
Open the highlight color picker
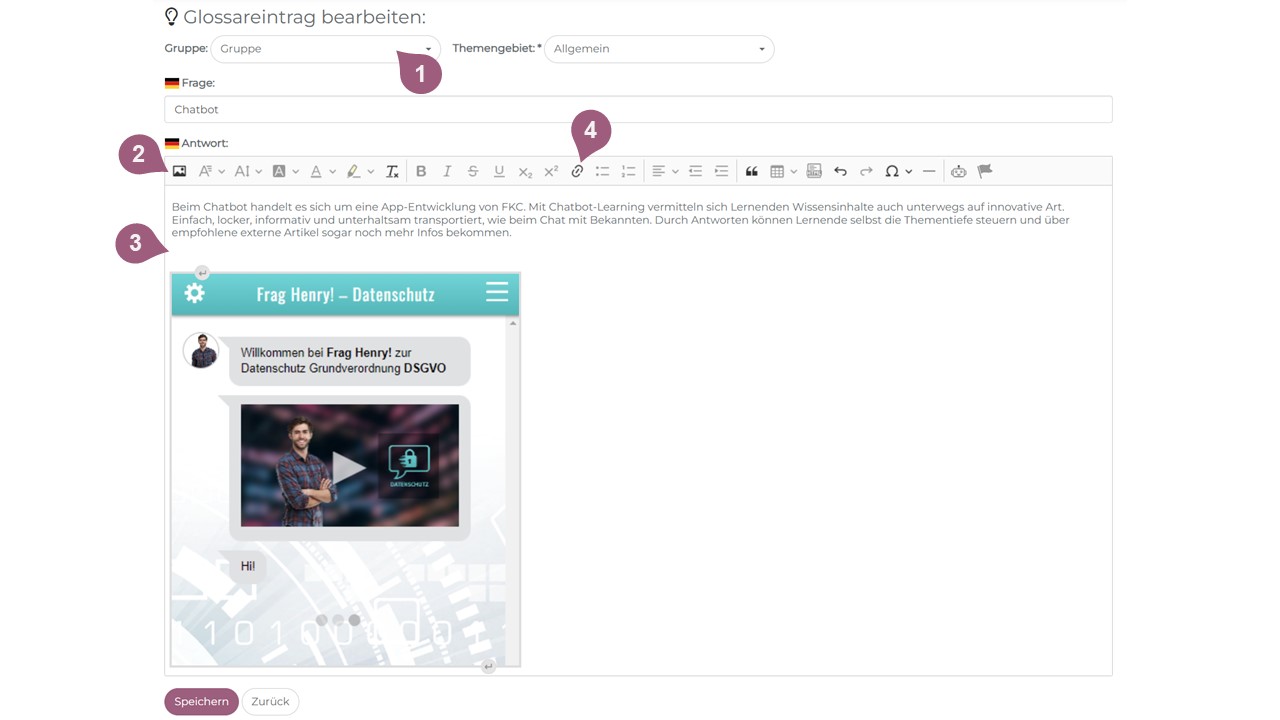(359, 171)
